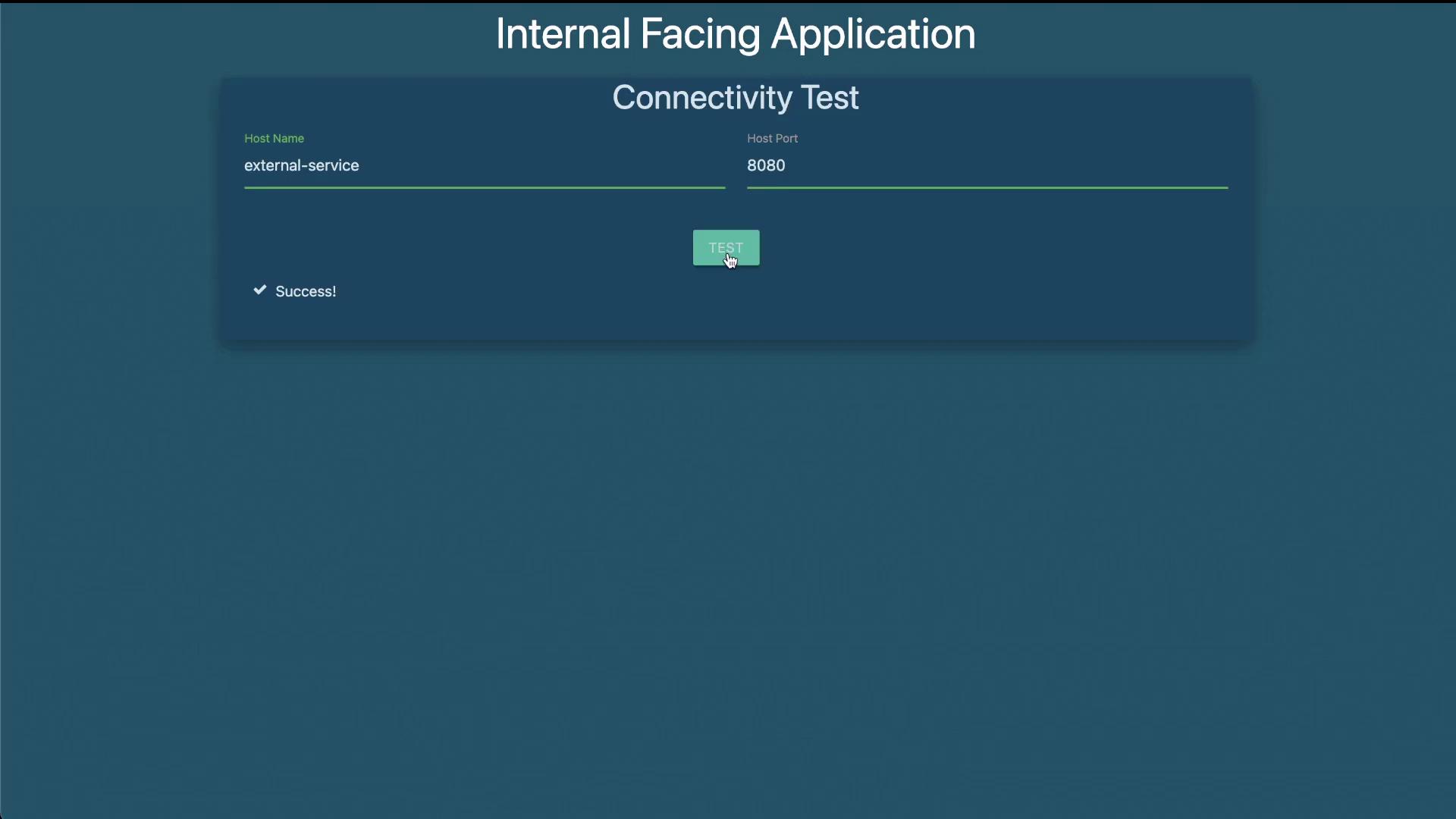
Task: Click the "Host Port" field label
Action: [x=772, y=139]
